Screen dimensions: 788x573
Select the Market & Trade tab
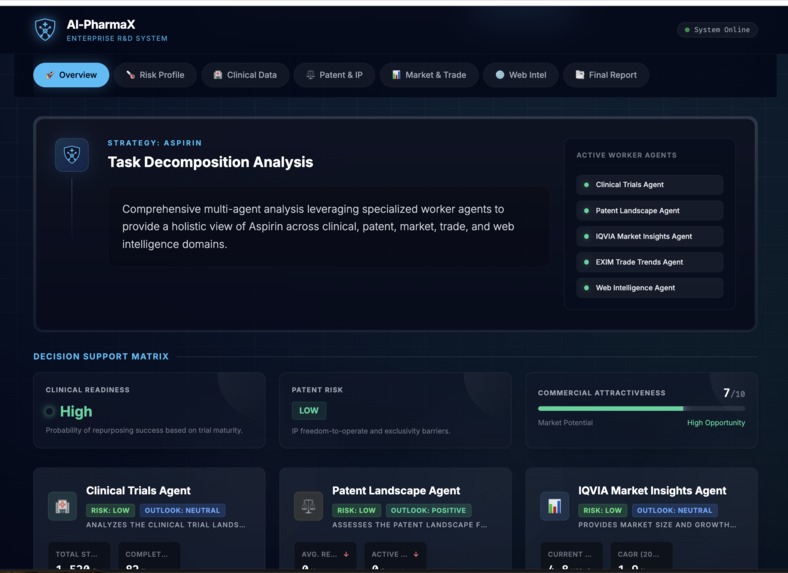pos(429,75)
